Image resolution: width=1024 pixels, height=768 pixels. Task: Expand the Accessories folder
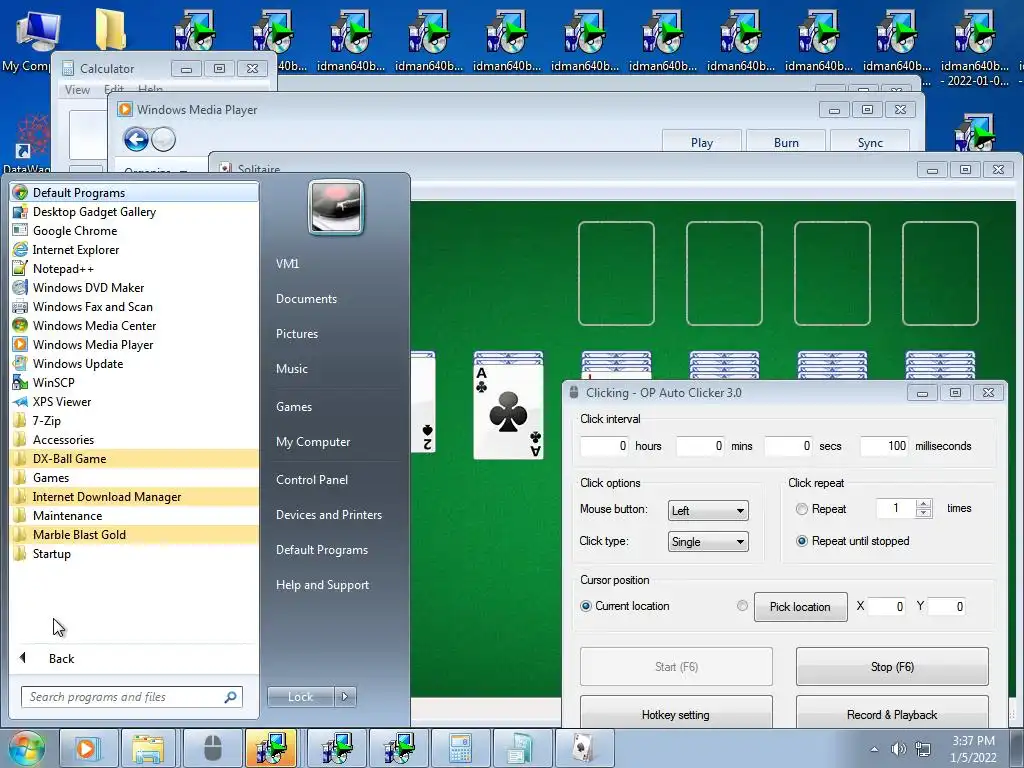coord(134,440)
